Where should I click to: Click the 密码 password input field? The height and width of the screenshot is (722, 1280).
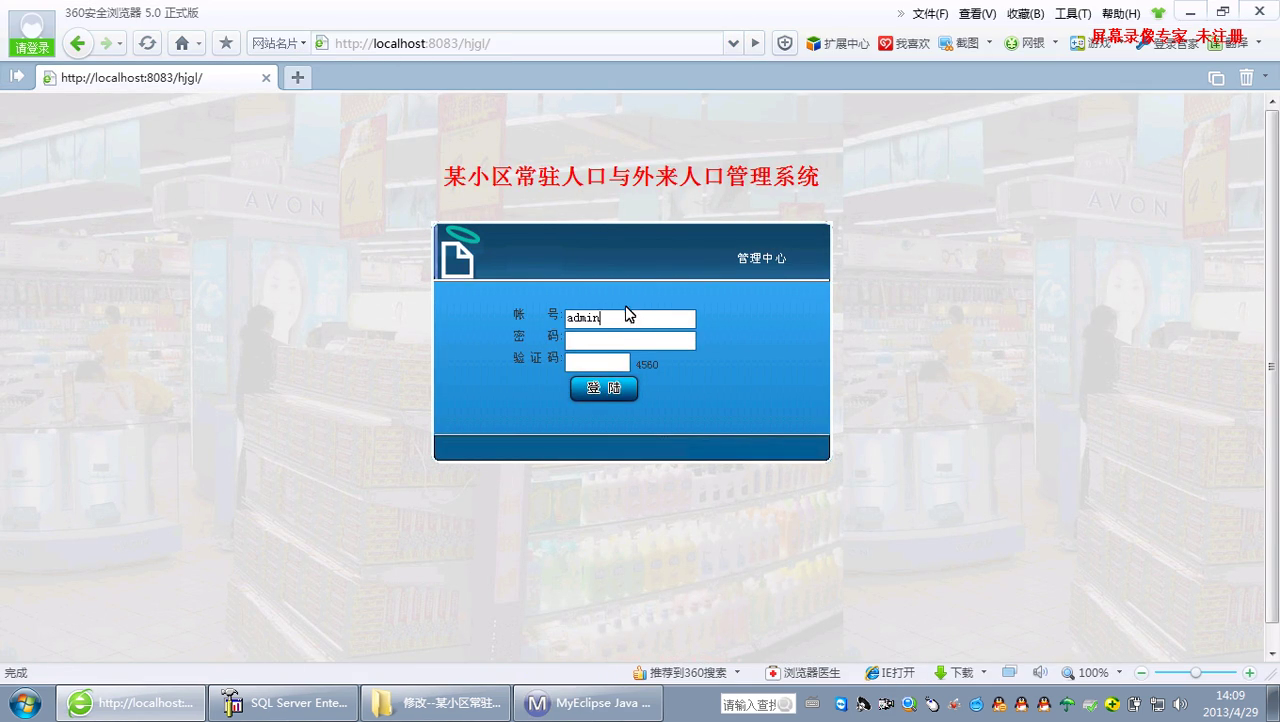click(x=630, y=341)
